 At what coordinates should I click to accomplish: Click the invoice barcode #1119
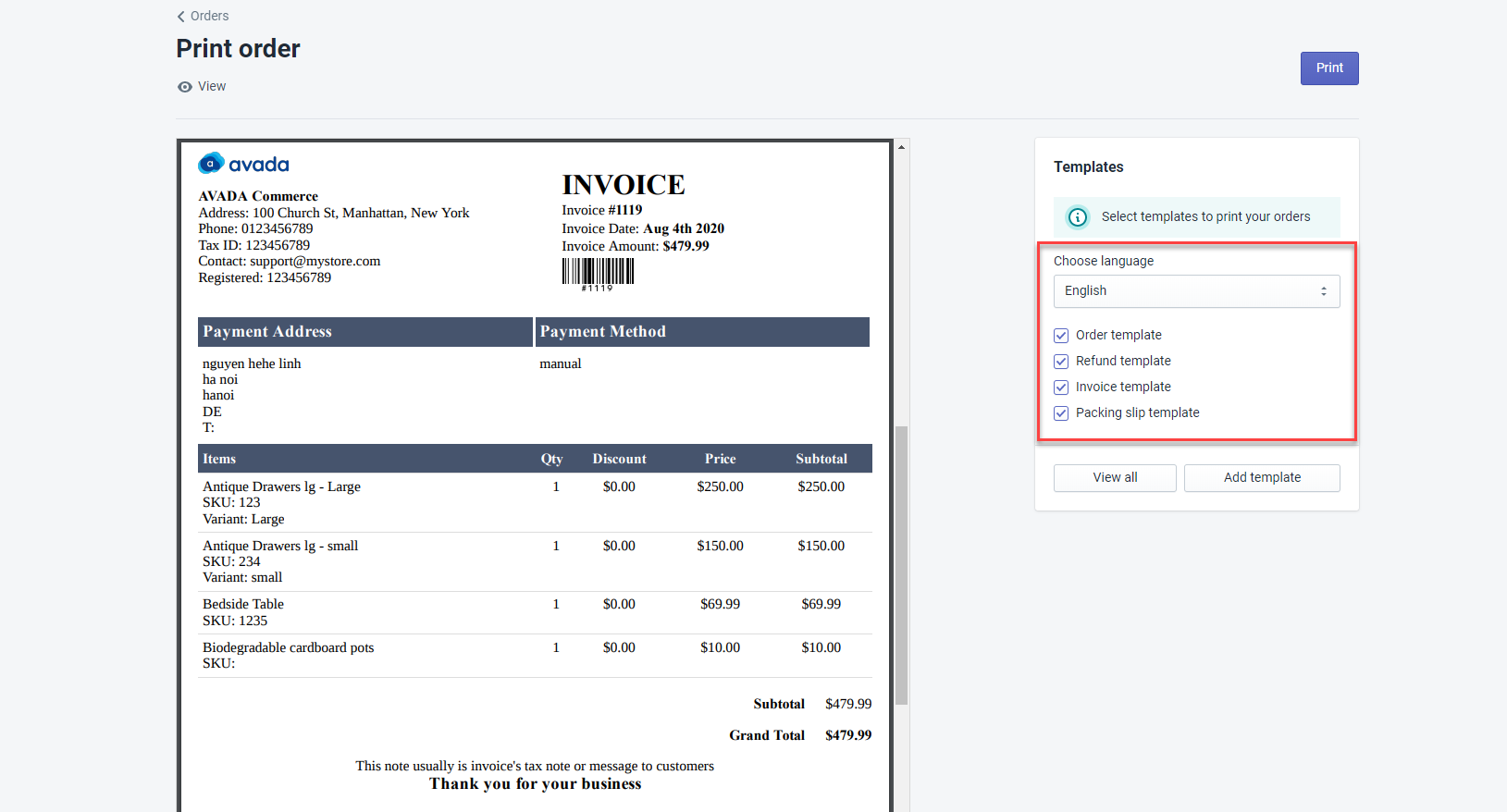point(598,274)
